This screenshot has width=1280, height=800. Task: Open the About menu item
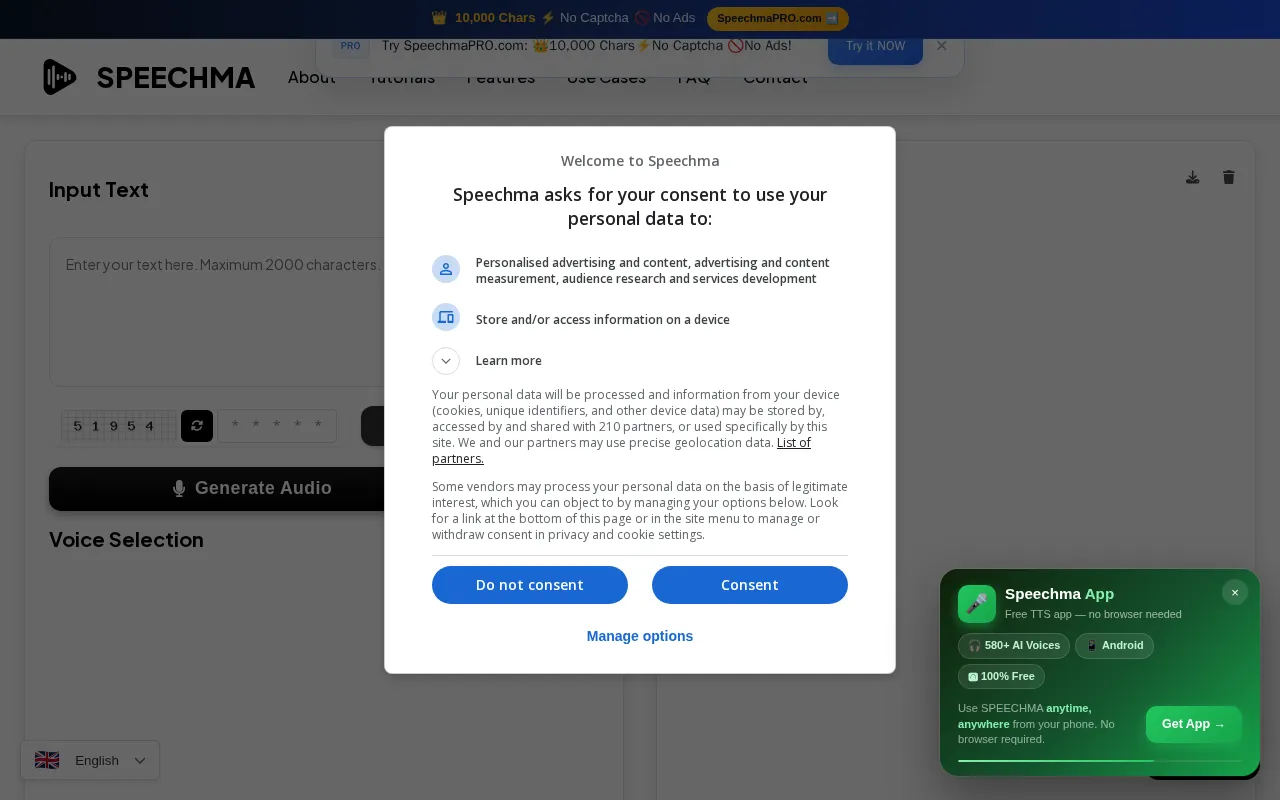point(312,78)
